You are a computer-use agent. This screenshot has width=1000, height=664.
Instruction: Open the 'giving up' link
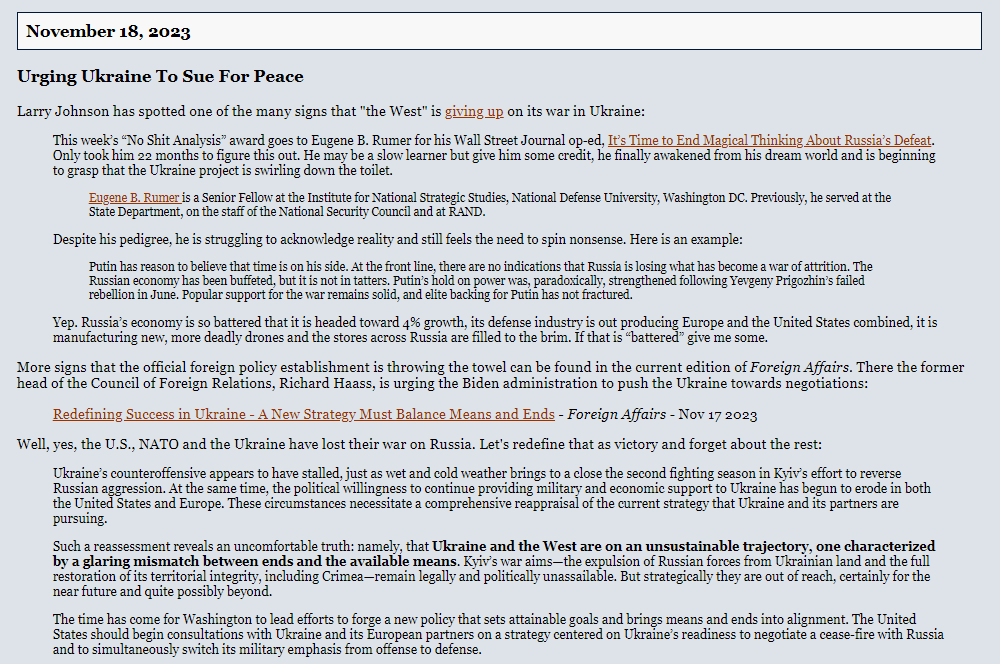coord(474,111)
